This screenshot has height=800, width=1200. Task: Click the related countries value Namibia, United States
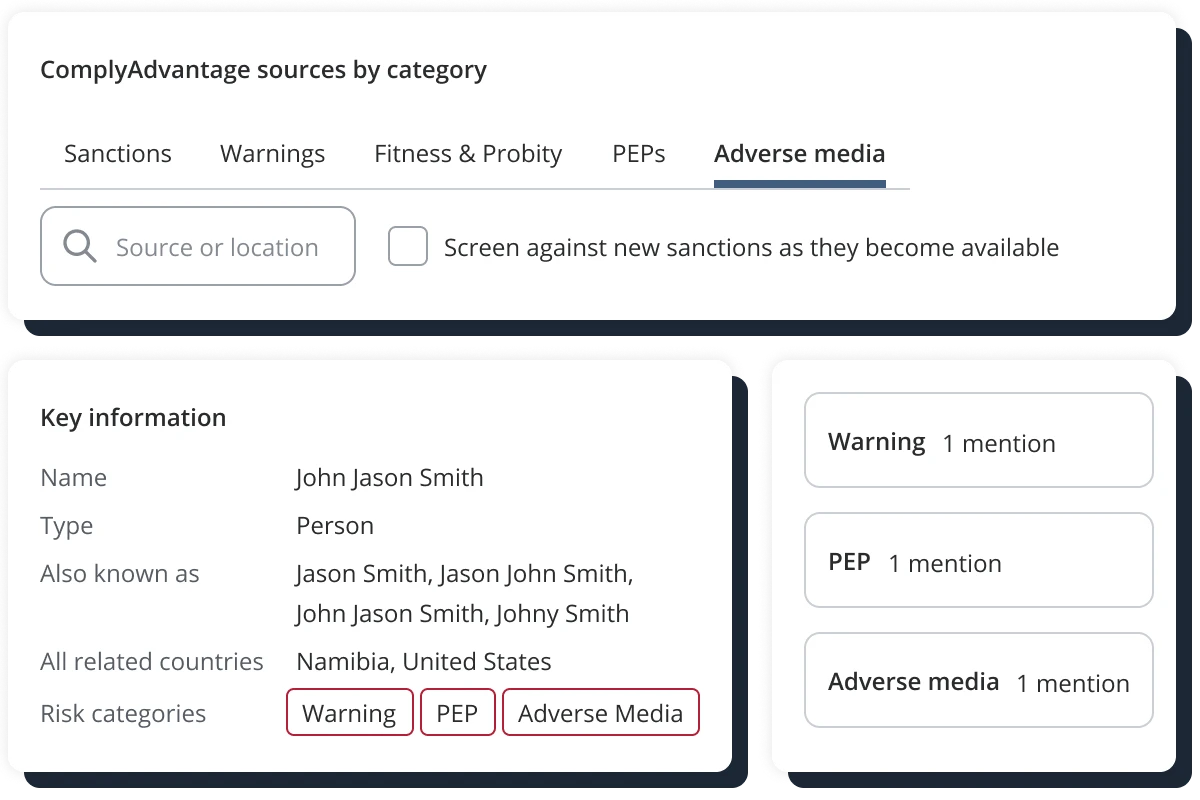[424, 662]
